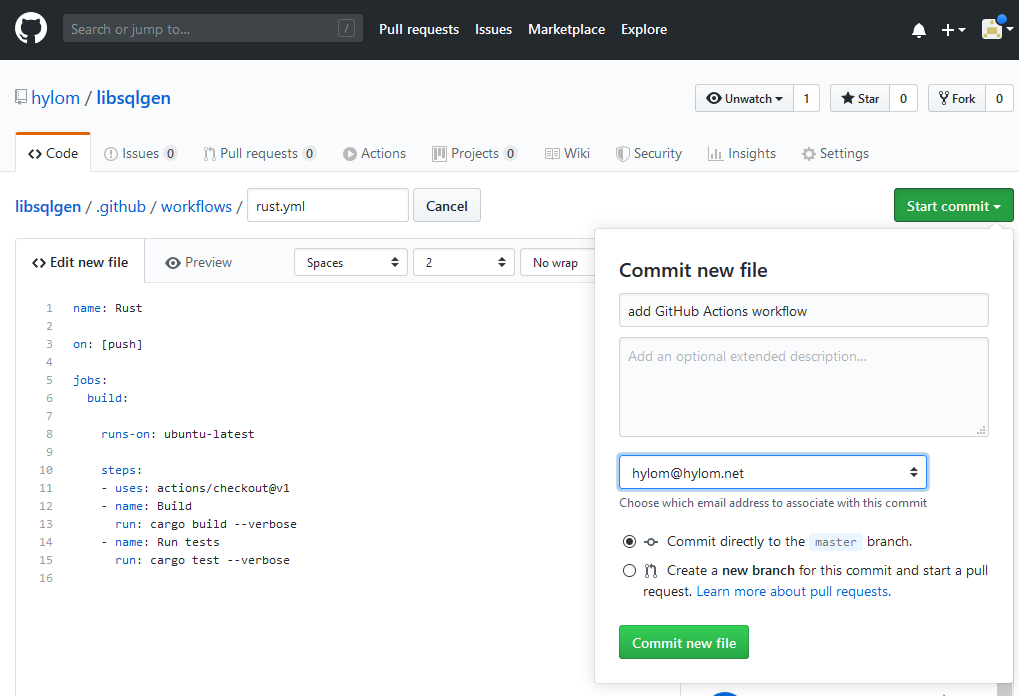
Task: Select the Edit new file tab
Action: point(80,262)
